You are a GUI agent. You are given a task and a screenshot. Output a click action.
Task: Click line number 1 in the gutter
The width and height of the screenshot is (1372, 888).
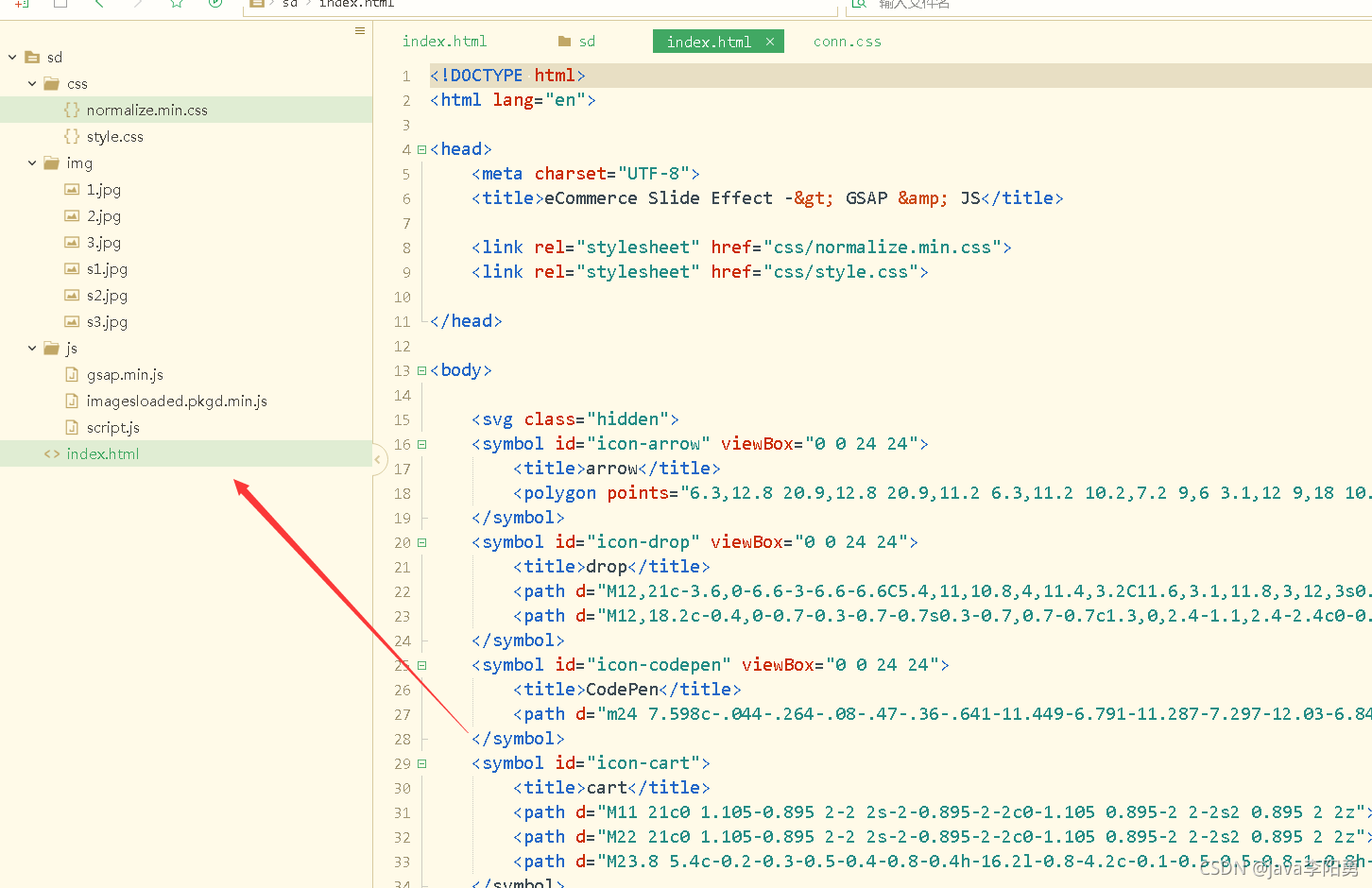(406, 76)
